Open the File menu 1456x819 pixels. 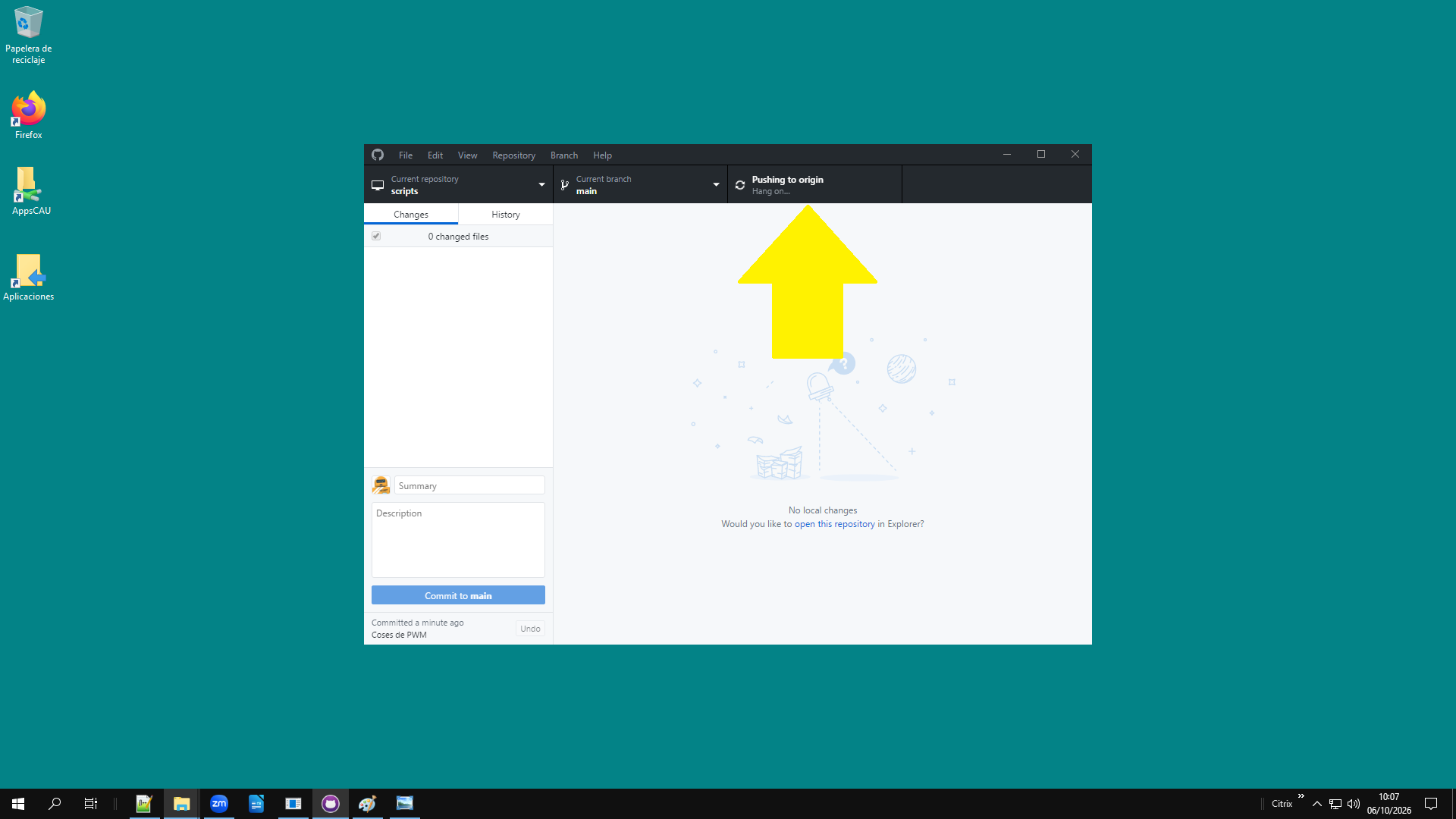tap(406, 155)
